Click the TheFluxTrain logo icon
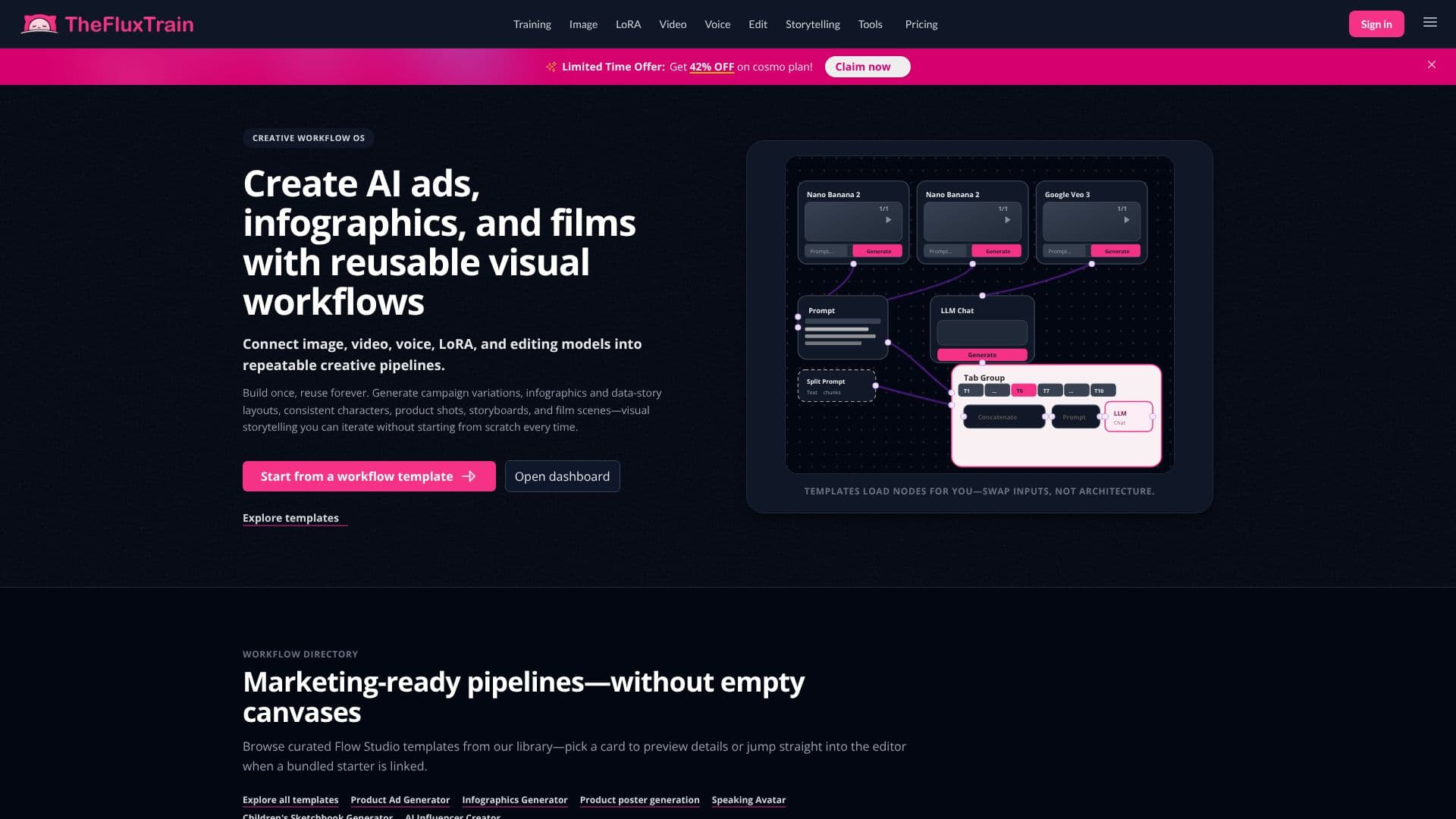This screenshot has height=819, width=1456. pos(39,24)
